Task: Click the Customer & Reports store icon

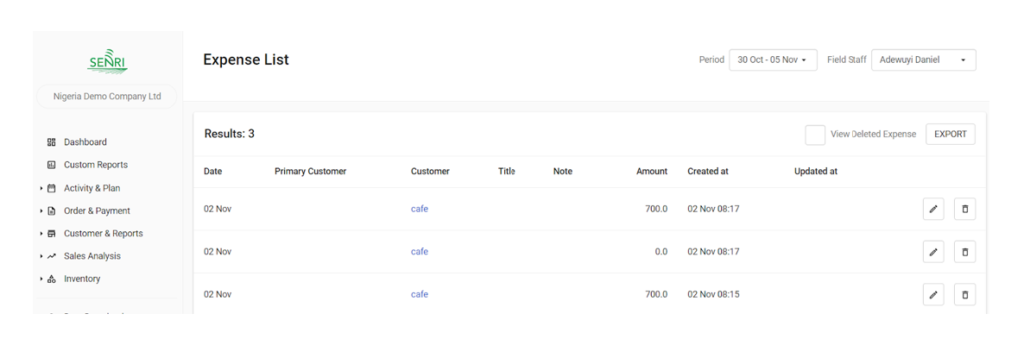Action: click(52, 233)
